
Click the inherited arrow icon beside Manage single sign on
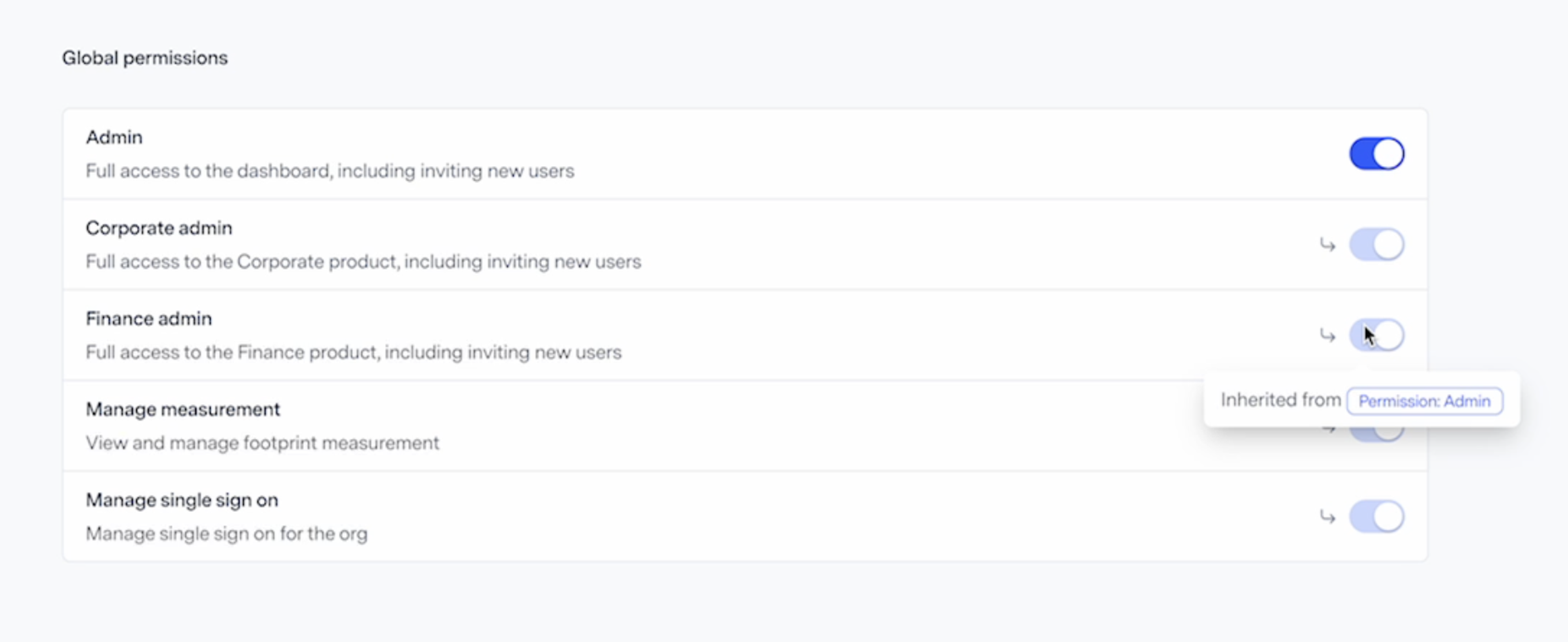tap(1327, 517)
